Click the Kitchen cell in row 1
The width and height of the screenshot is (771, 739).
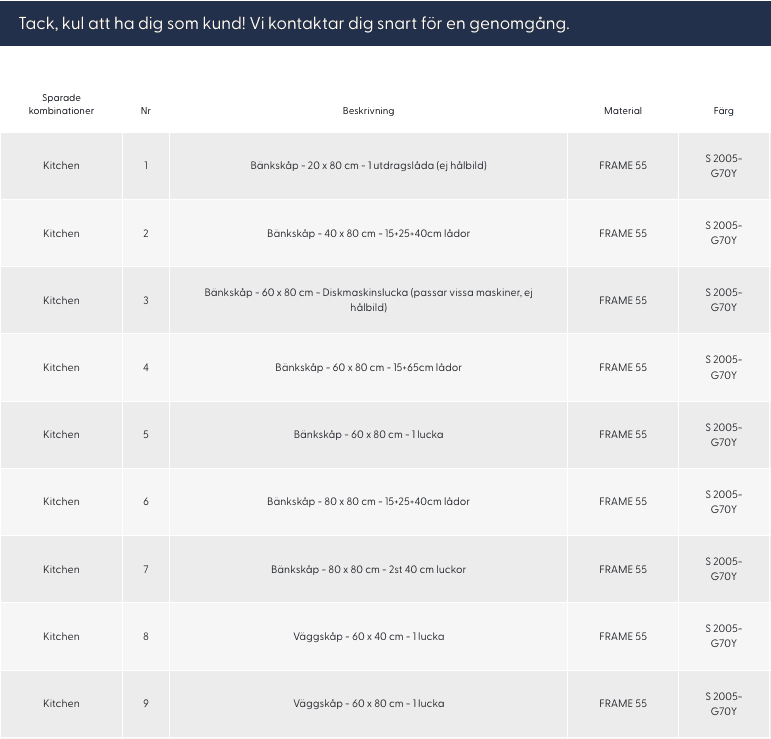click(61, 166)
